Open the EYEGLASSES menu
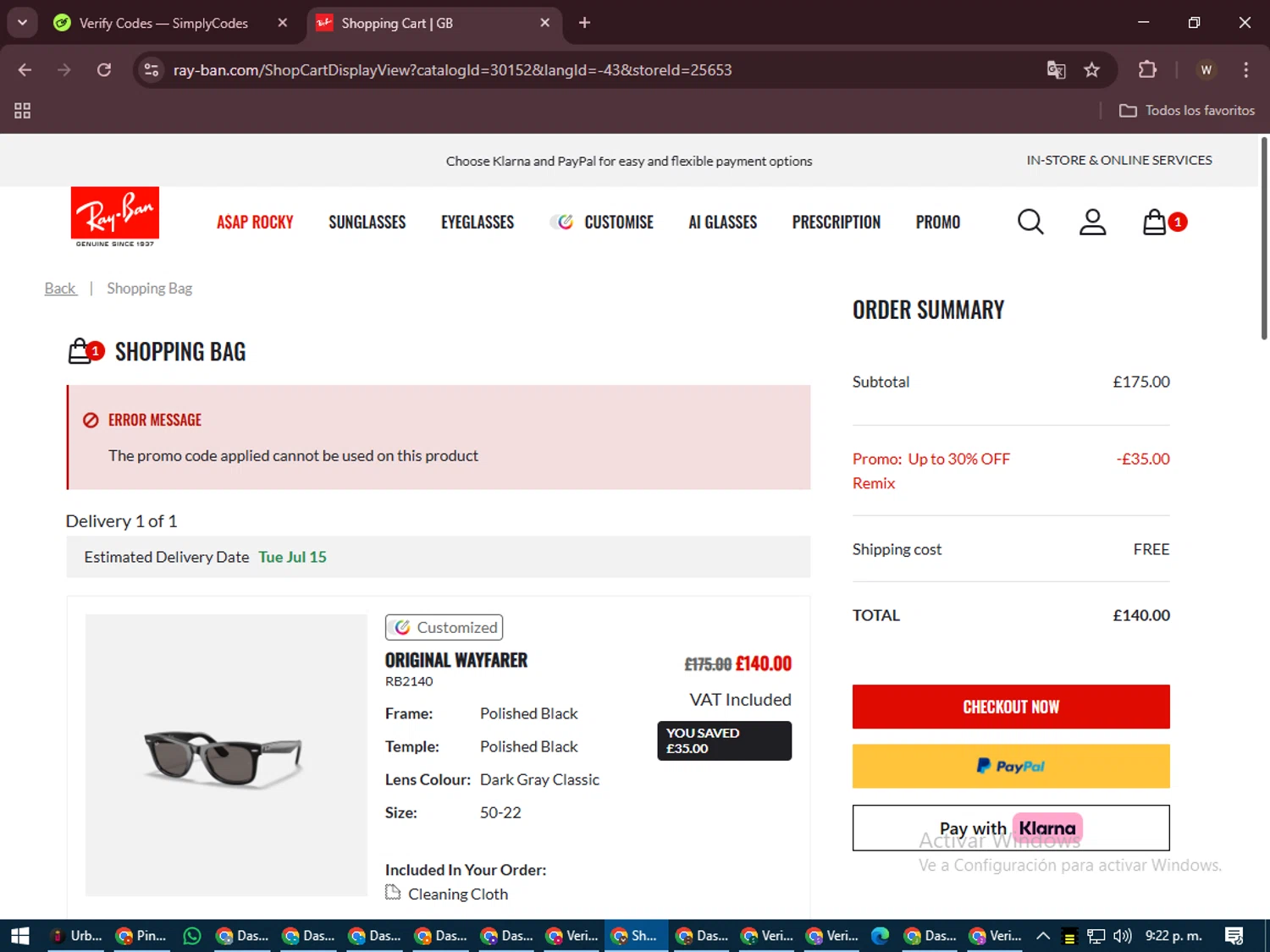This screenshot has height=952, width=1270. pos(478,222)
